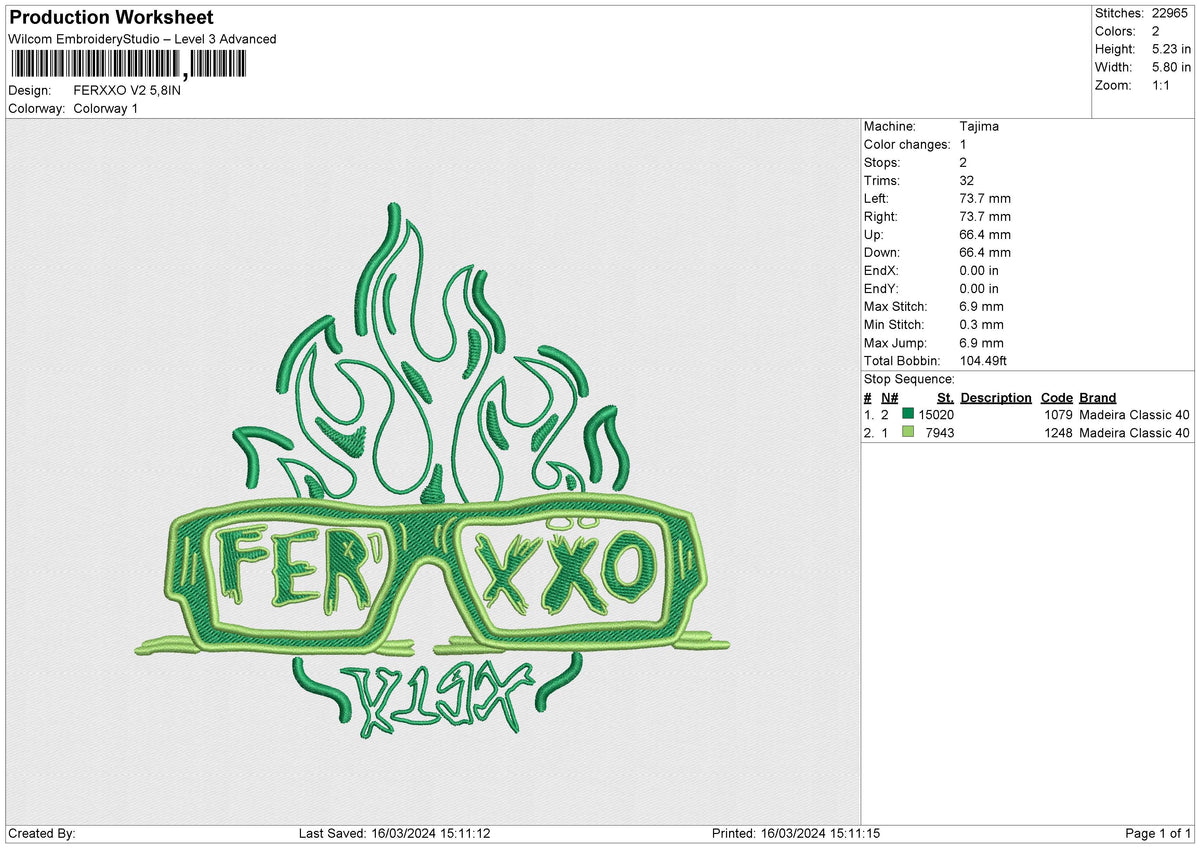Click the stitch count 7943 in row 2
This screenshot has height=848, width=1200.
(x=940, y=433)
